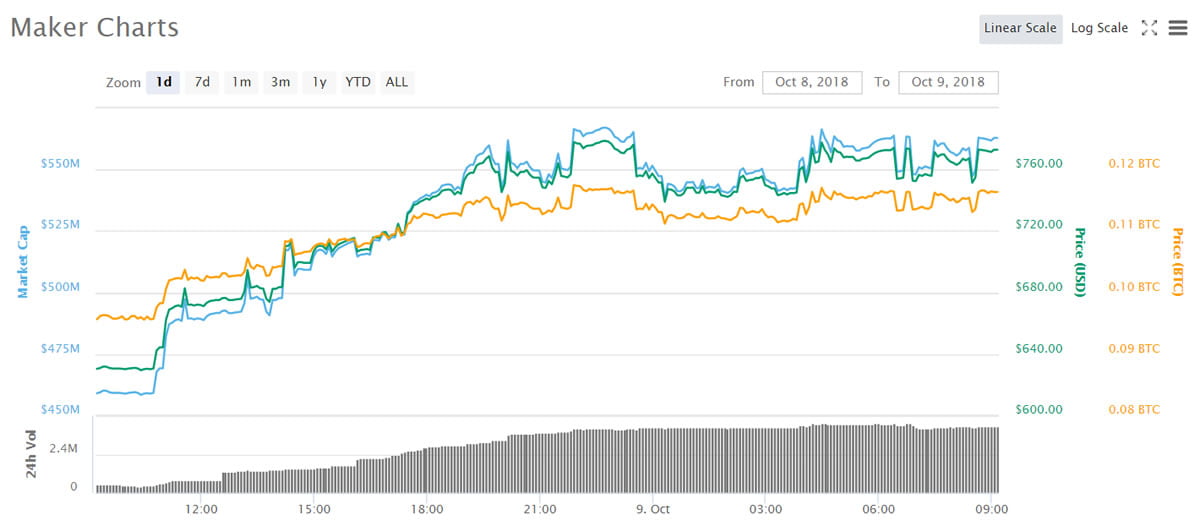Select 1m zoom range

[241, 82]
